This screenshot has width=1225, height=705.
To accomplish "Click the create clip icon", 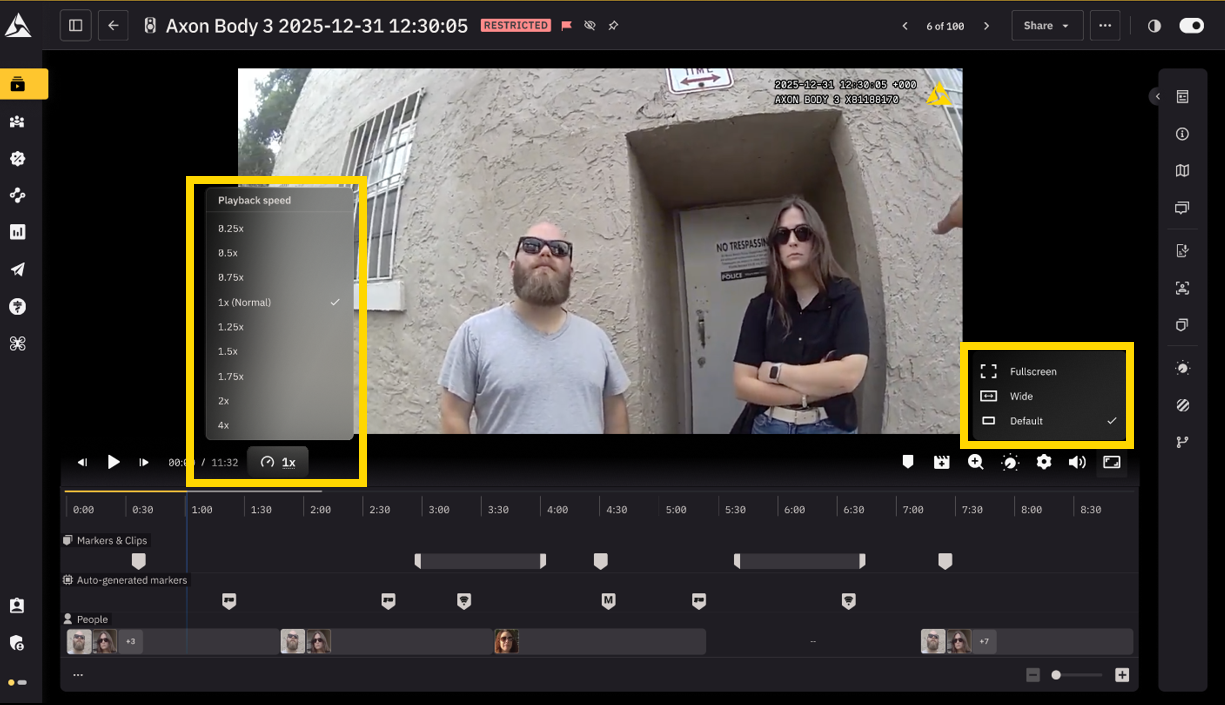I will (941, 462).
